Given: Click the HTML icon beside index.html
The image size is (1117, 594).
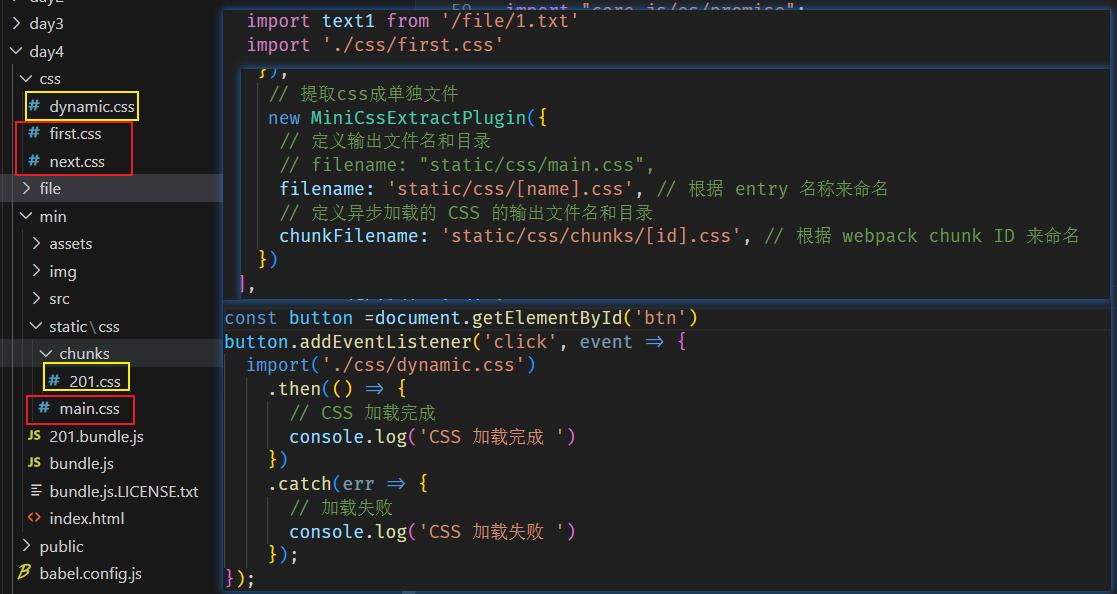Looking at the screenshot, I should point(35,518).
